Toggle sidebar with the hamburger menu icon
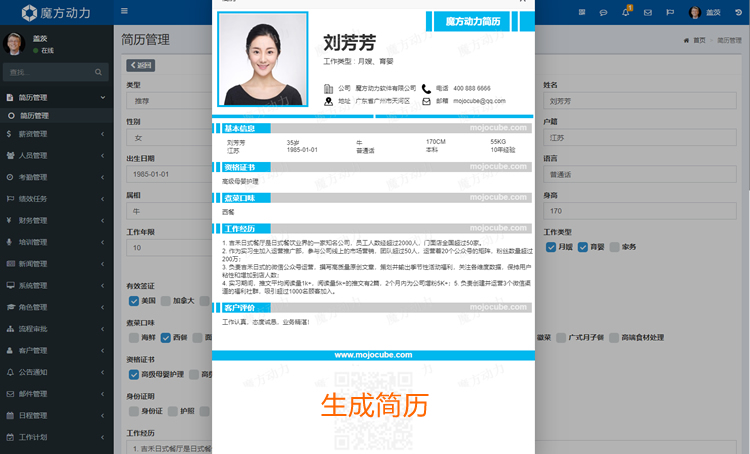 tap(124, 11)
